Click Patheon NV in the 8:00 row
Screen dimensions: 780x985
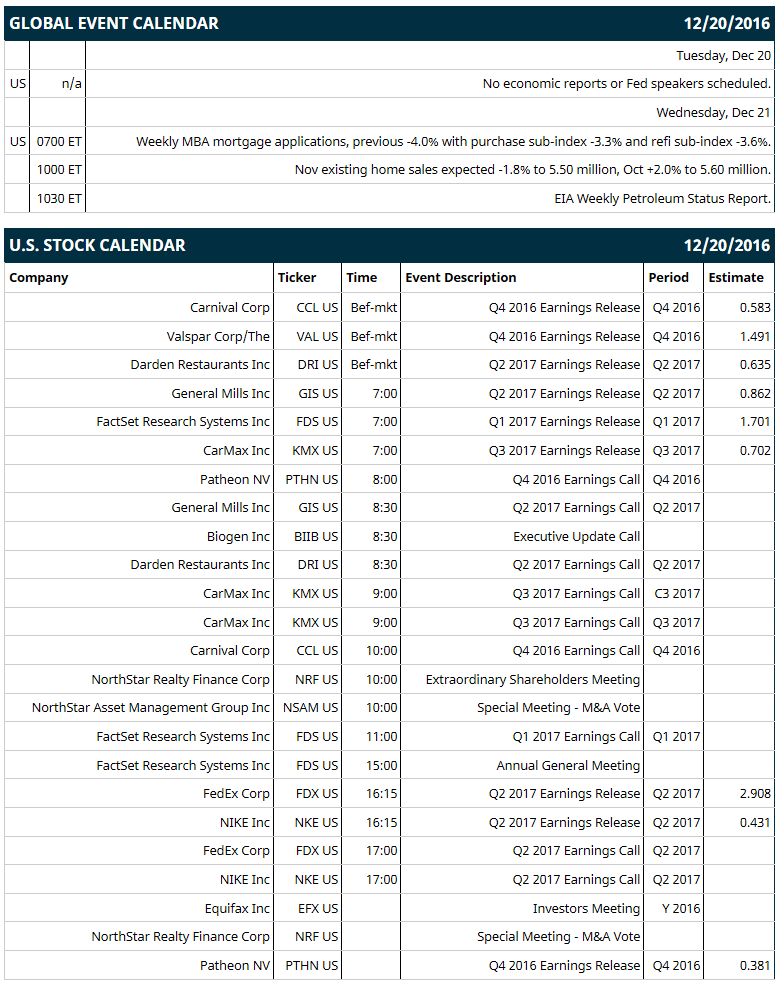pos(235,479)
